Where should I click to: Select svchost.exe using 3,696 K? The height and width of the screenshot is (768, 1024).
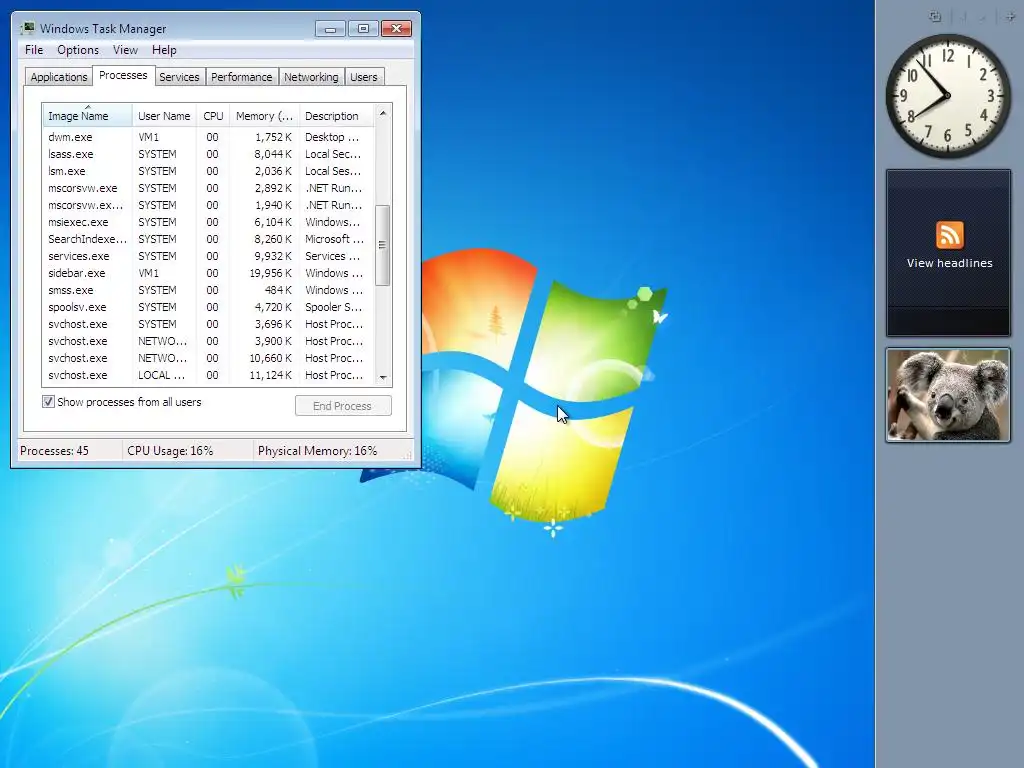point(209,324)
